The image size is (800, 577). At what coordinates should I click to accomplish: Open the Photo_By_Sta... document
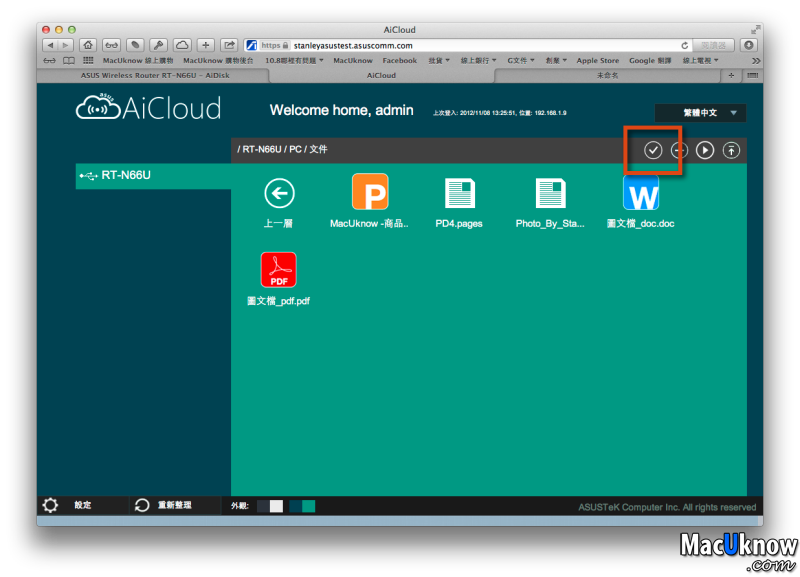click(550, 192)
